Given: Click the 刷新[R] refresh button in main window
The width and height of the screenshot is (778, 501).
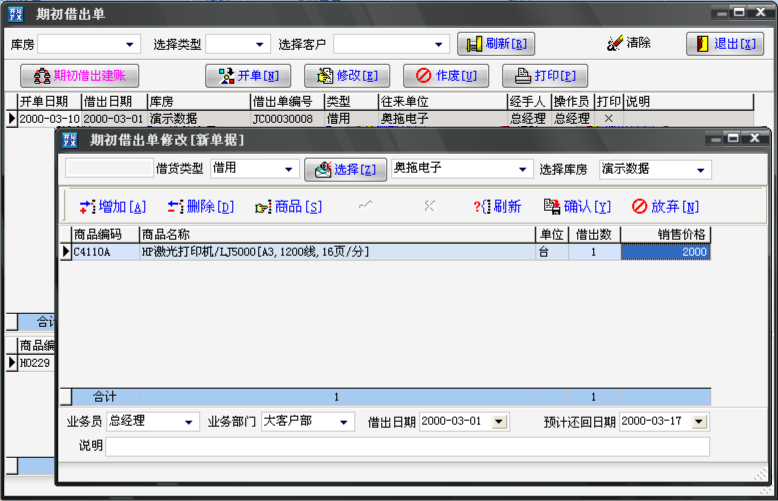Looking at the screenshot, I should point(495,44).
